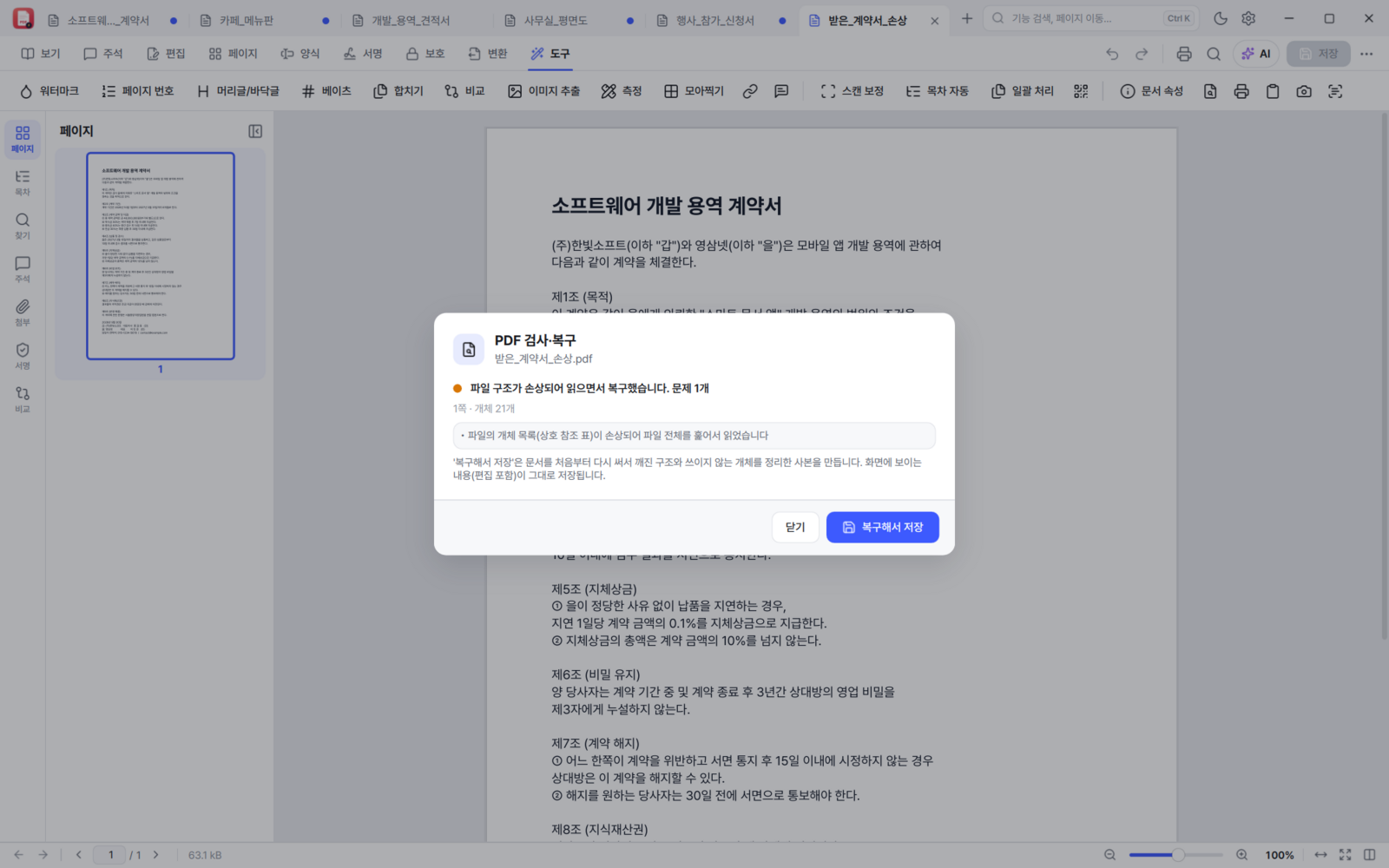
Task: Click the clipboard icon in toolbar
Action: coord(1273,91)
